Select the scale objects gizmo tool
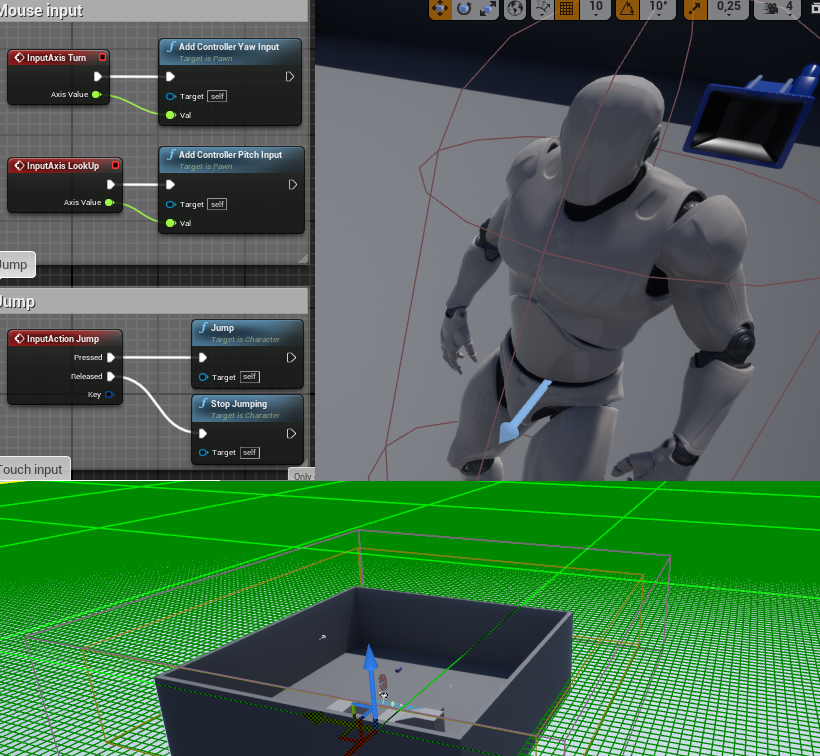 tap(487, 8)
